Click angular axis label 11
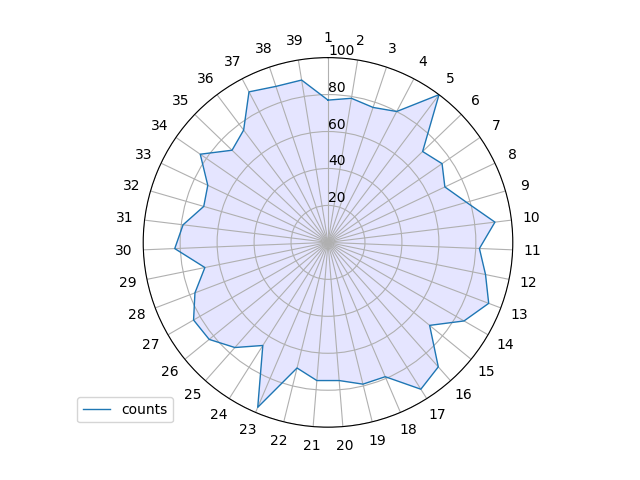The image size is (640, 480). click(532, 250)
